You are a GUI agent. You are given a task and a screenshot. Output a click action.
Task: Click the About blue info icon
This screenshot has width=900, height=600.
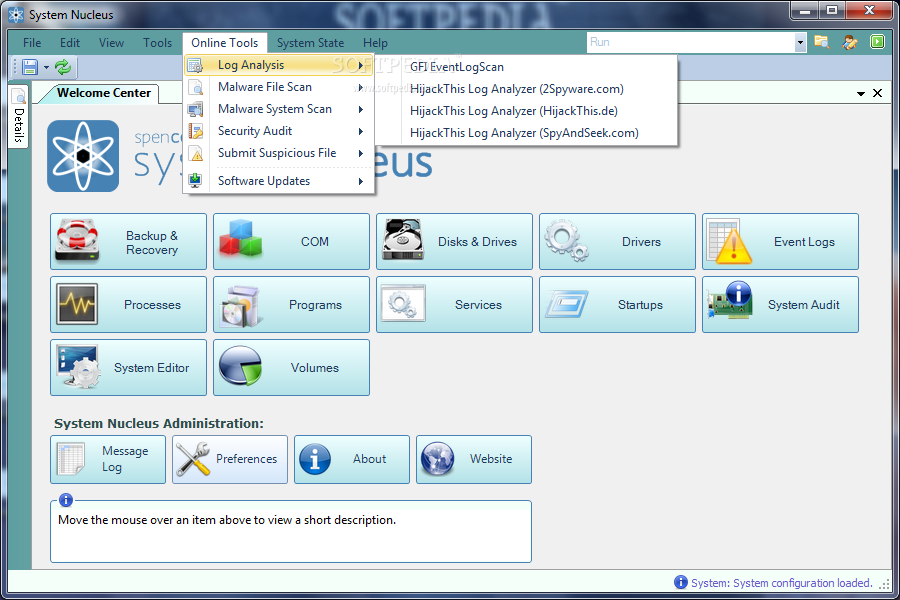tap(315, 459)
